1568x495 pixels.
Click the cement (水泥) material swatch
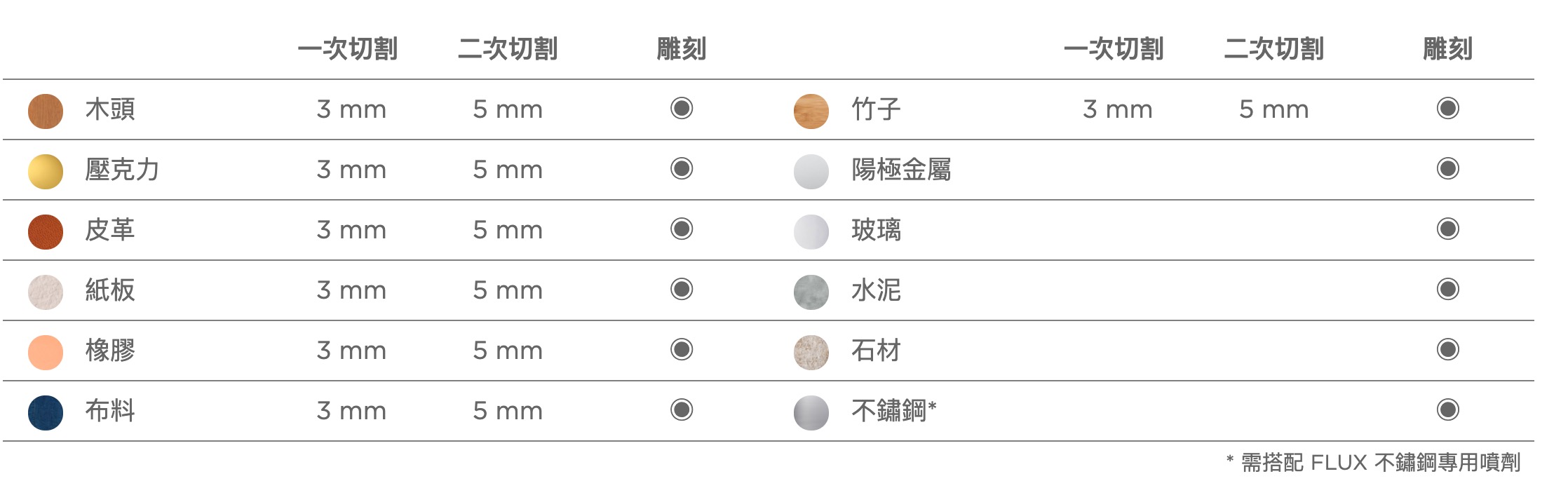[x=811, y=292]
